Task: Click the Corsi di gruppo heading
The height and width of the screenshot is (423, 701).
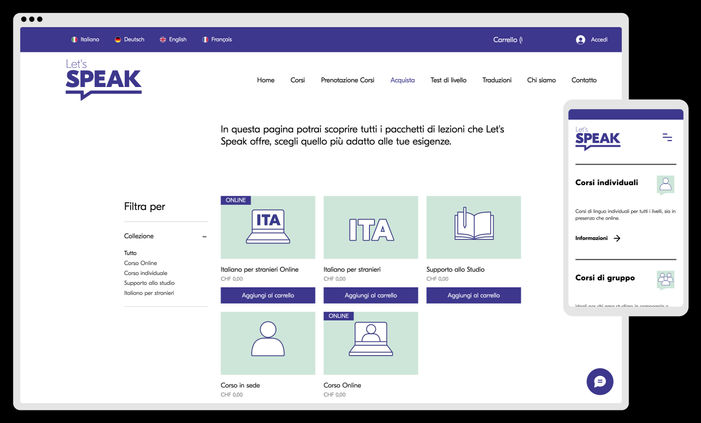Action: coord(604,278)
